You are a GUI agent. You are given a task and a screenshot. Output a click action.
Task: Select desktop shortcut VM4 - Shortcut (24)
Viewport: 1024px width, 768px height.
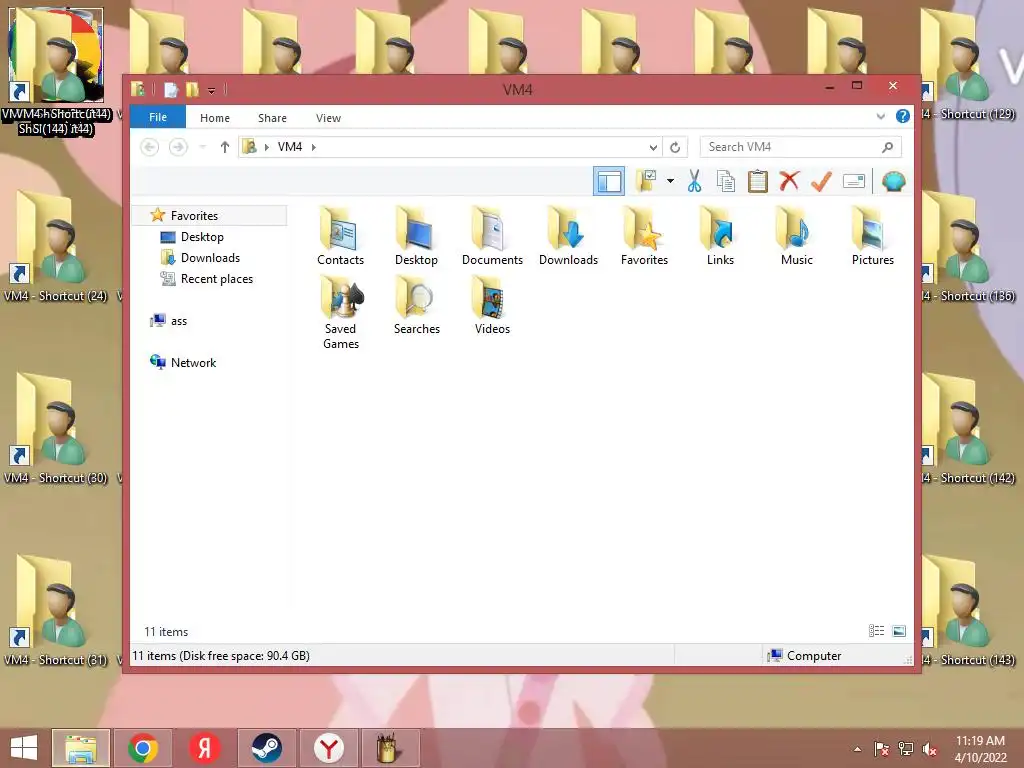pyautogui.click(x=55, y=248)
